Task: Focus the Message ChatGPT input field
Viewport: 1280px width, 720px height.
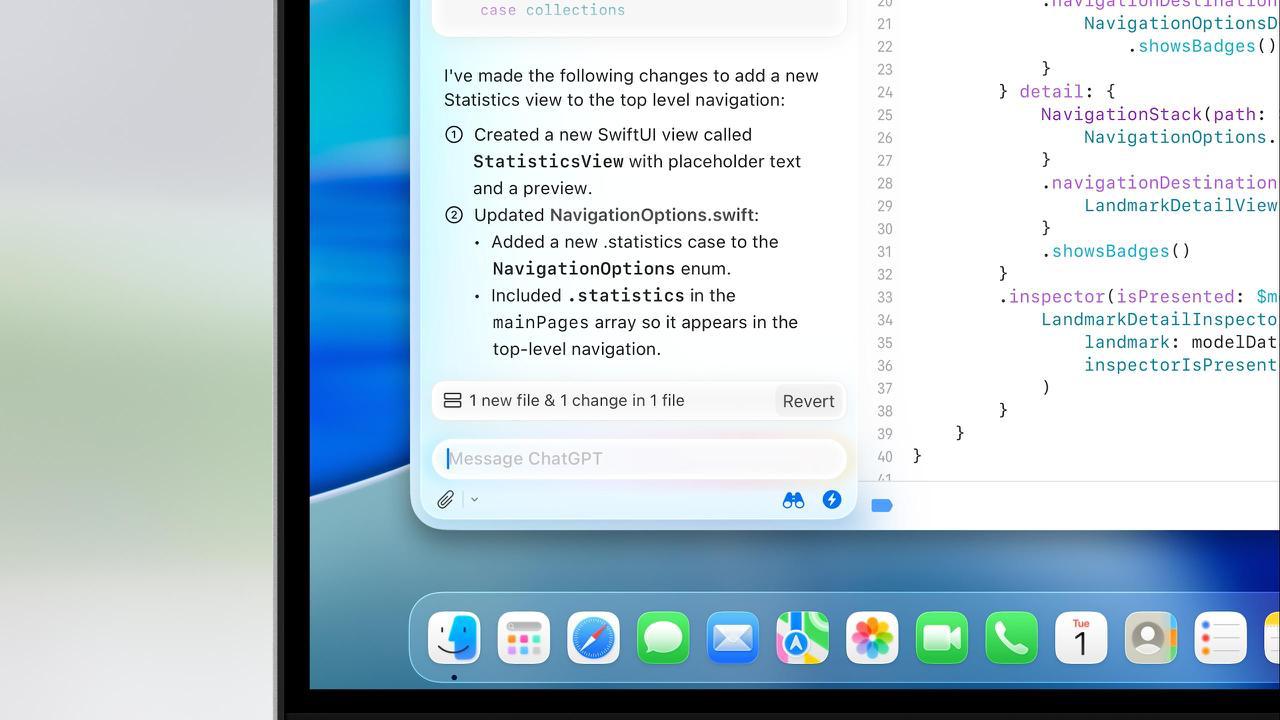Action: coord(639,459)
